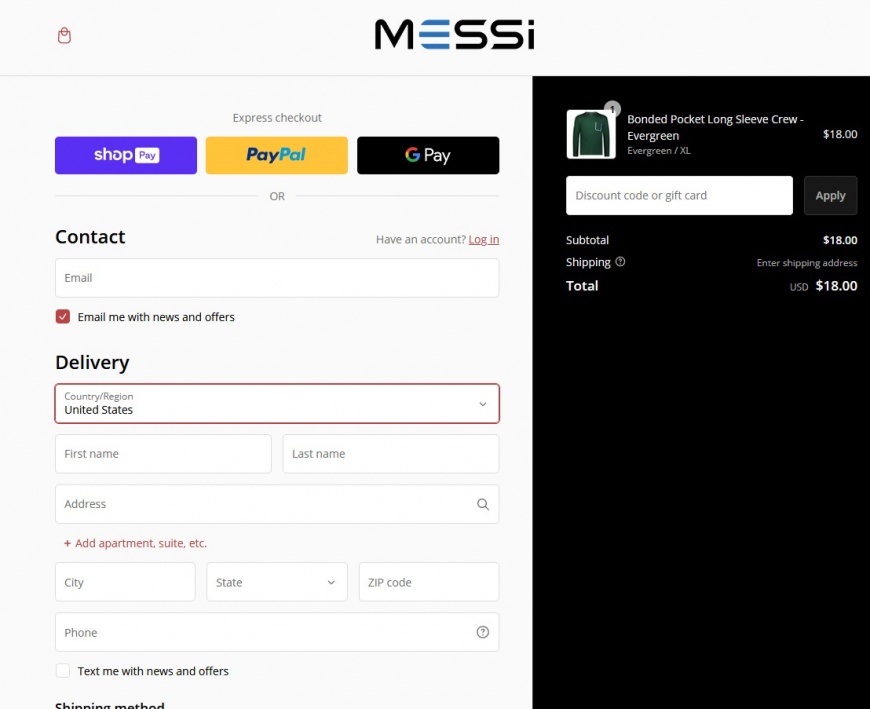Click the MESSi store logo
This screenshot has width=870, height=709.
point(454,34)
